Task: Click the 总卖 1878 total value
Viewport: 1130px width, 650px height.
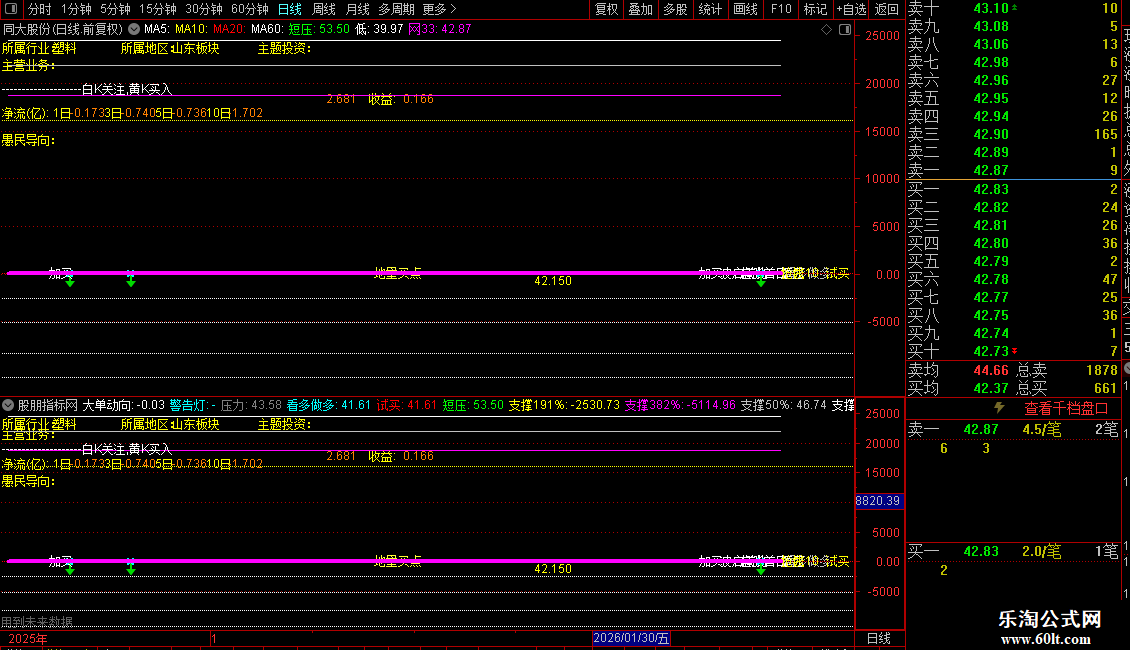Action: (x=1102, y=370)
